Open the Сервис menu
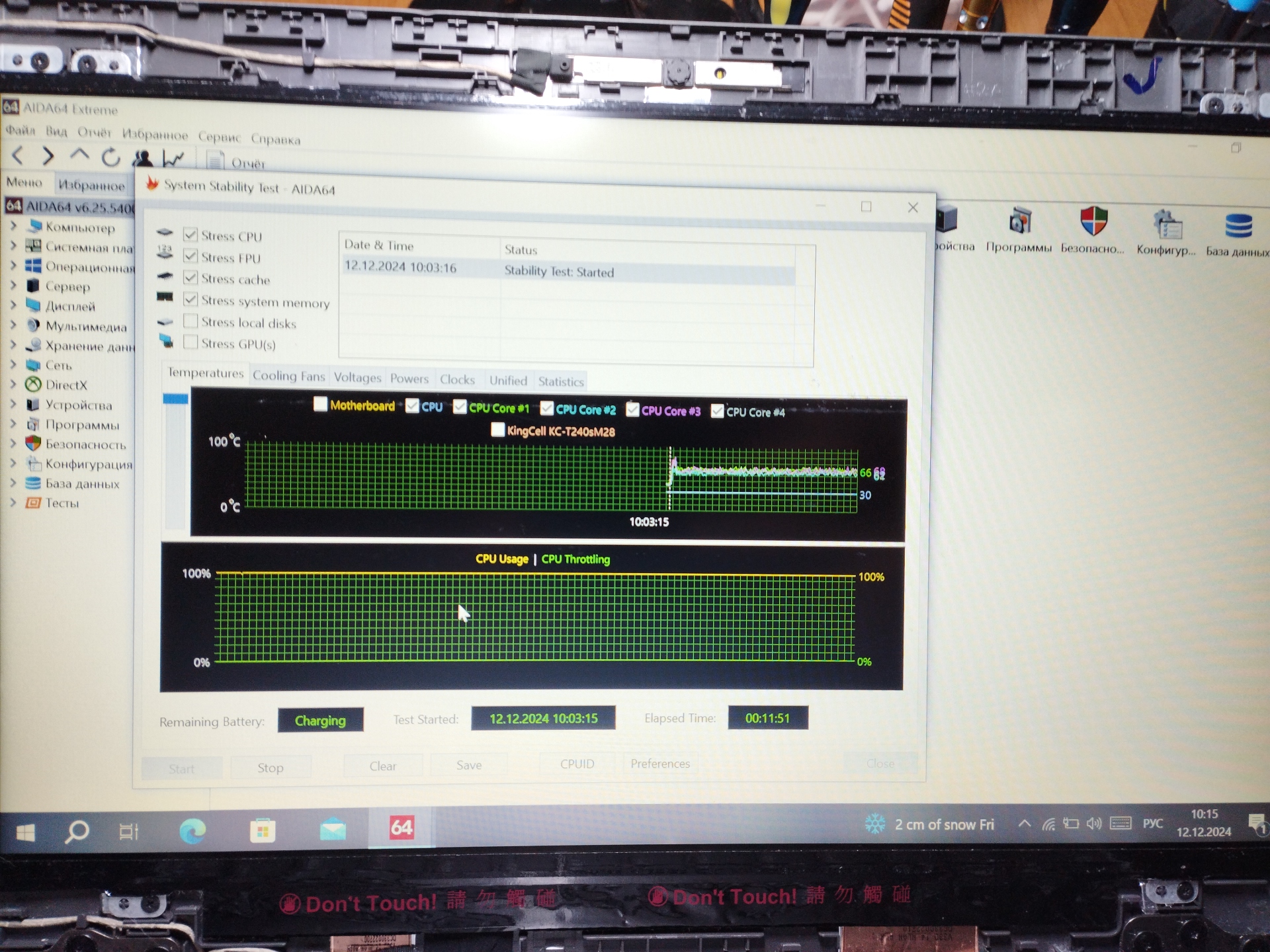Viewport: 1270px width, 952px height. (x=220, y=137)
